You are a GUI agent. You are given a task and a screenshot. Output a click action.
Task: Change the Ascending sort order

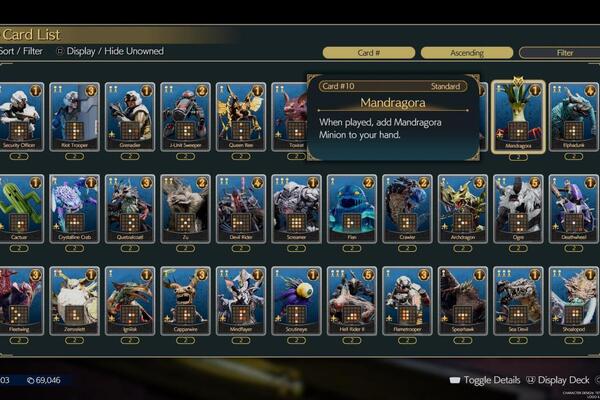pyautogui.click(x=467, y=53)
